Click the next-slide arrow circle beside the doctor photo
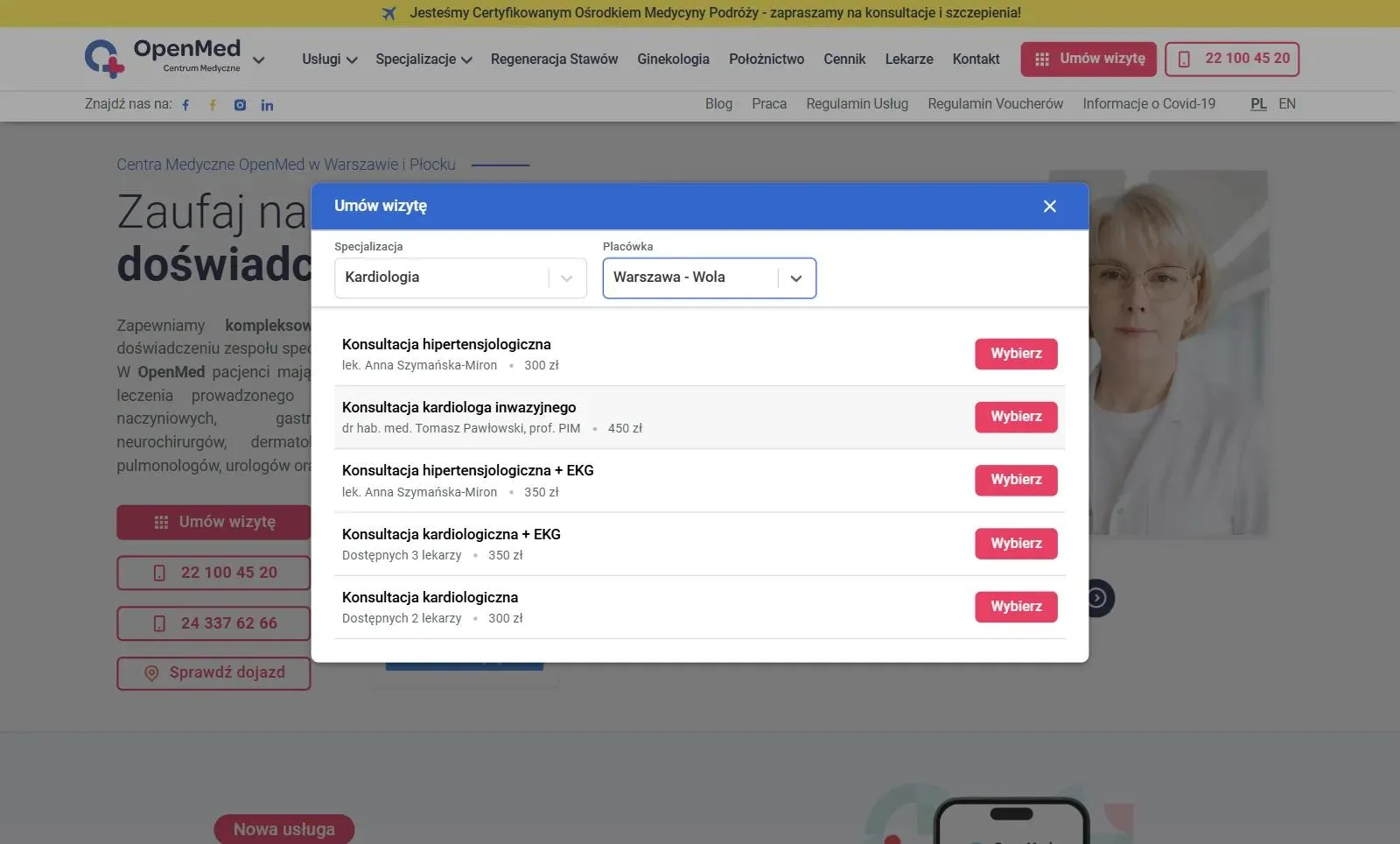Viewport: 1400px width, 844px height. click(1097, 598)
